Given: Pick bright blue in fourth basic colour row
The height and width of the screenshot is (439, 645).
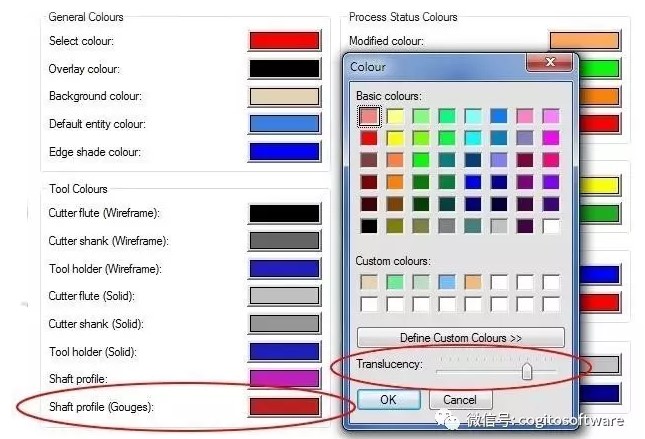Looking at the screenshot, I should (x=473, y=182).
